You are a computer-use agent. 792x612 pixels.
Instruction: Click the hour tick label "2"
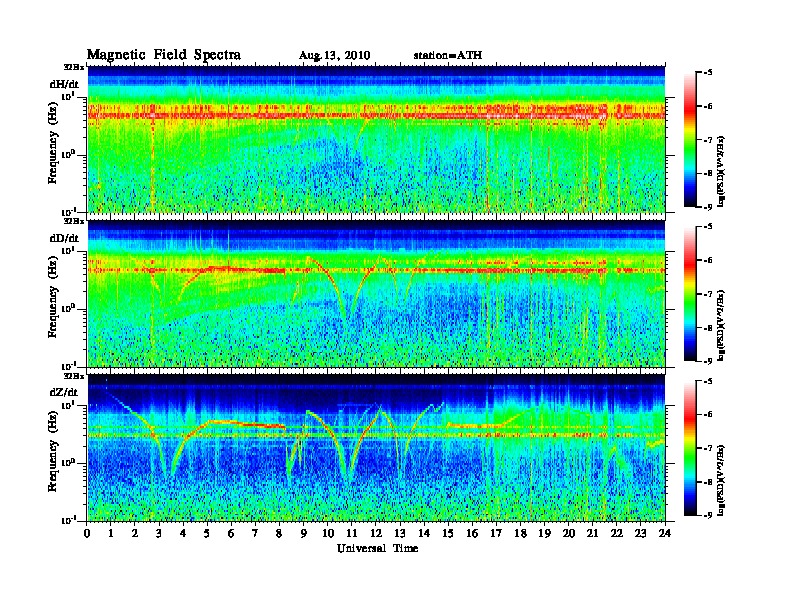coord(135,533)
